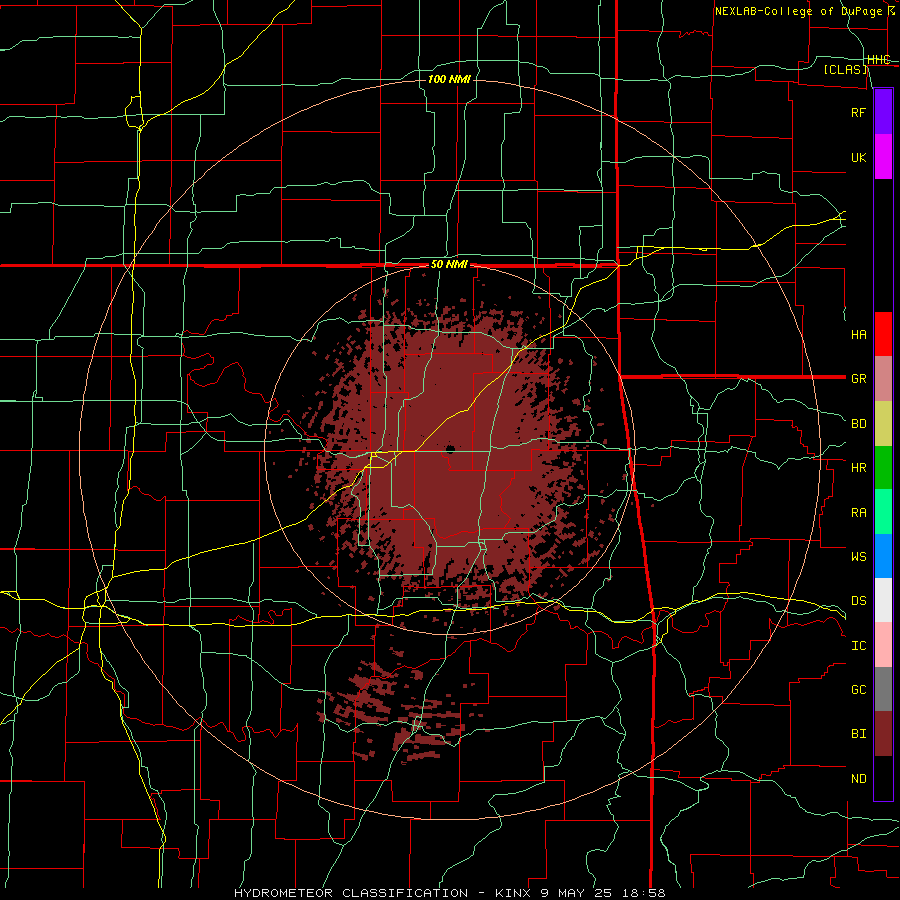Image resolution: width=900 pixels, height=900 pixels.
Task: Click the dark green HR legend swatch
Action: [883, 467]
